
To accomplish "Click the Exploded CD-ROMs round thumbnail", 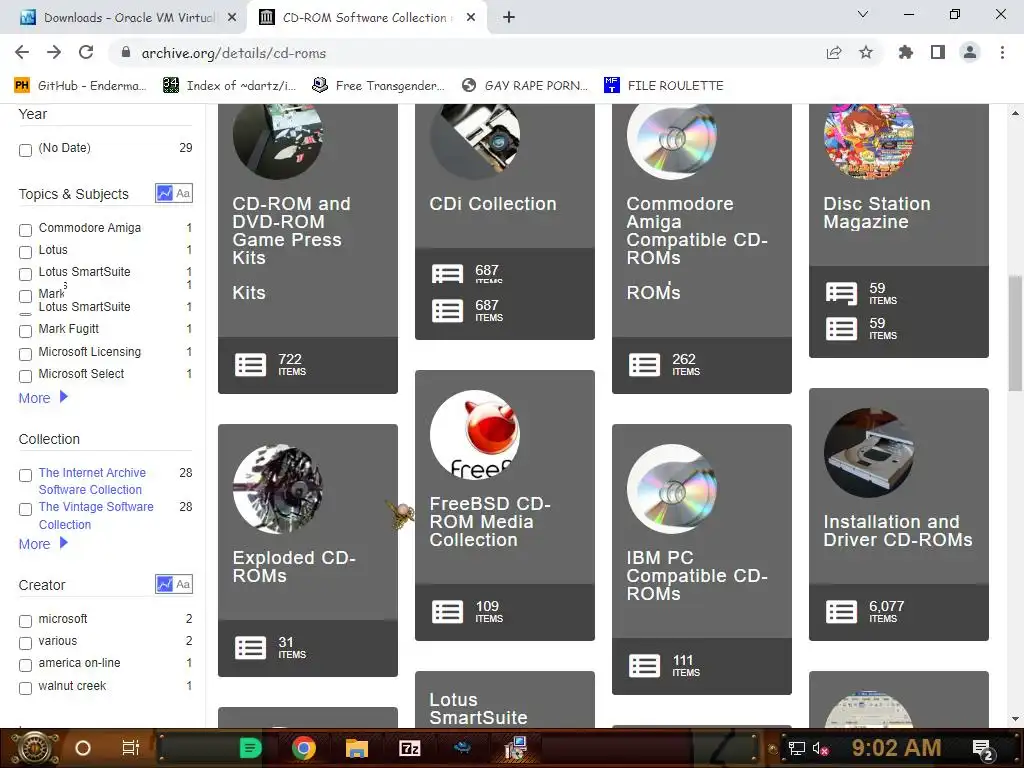I will [x=278, y=489].
